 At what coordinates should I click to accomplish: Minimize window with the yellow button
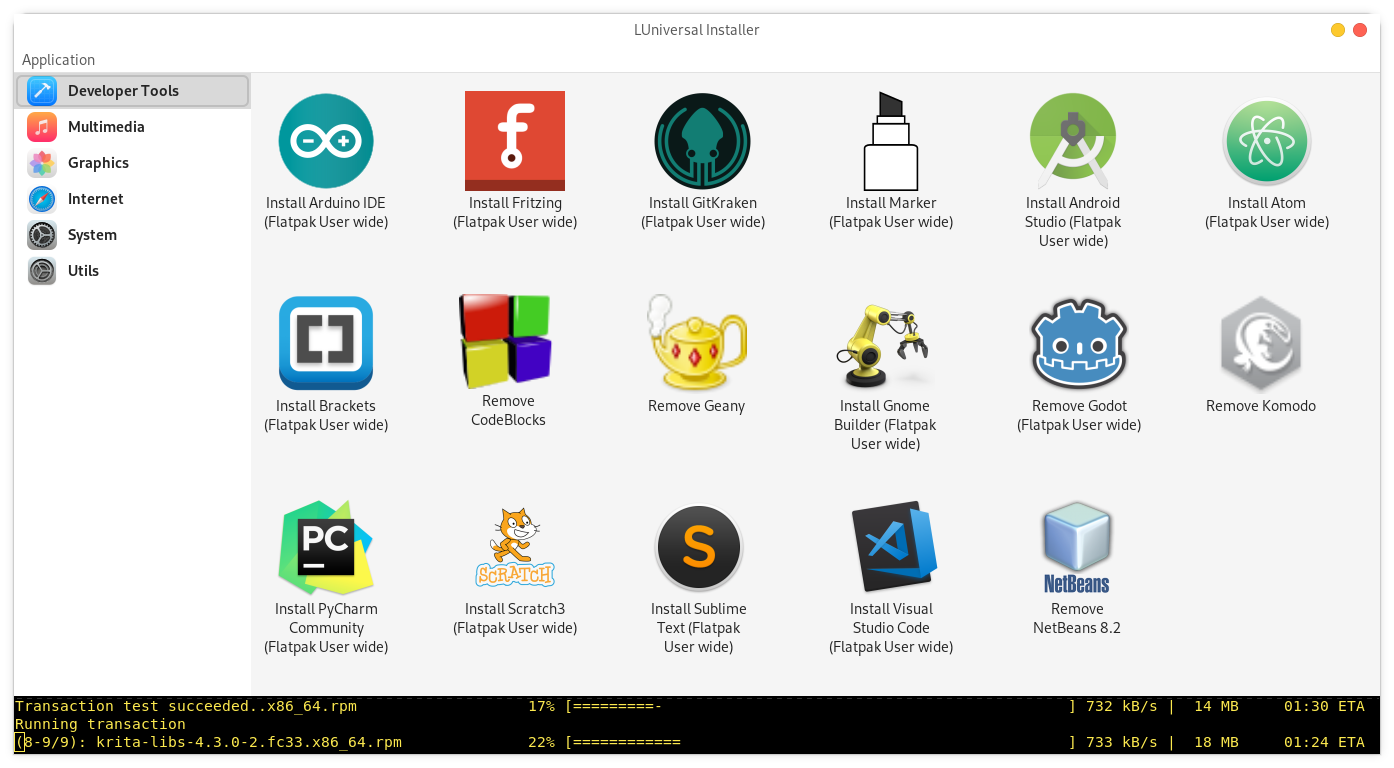coord(1338,30)
